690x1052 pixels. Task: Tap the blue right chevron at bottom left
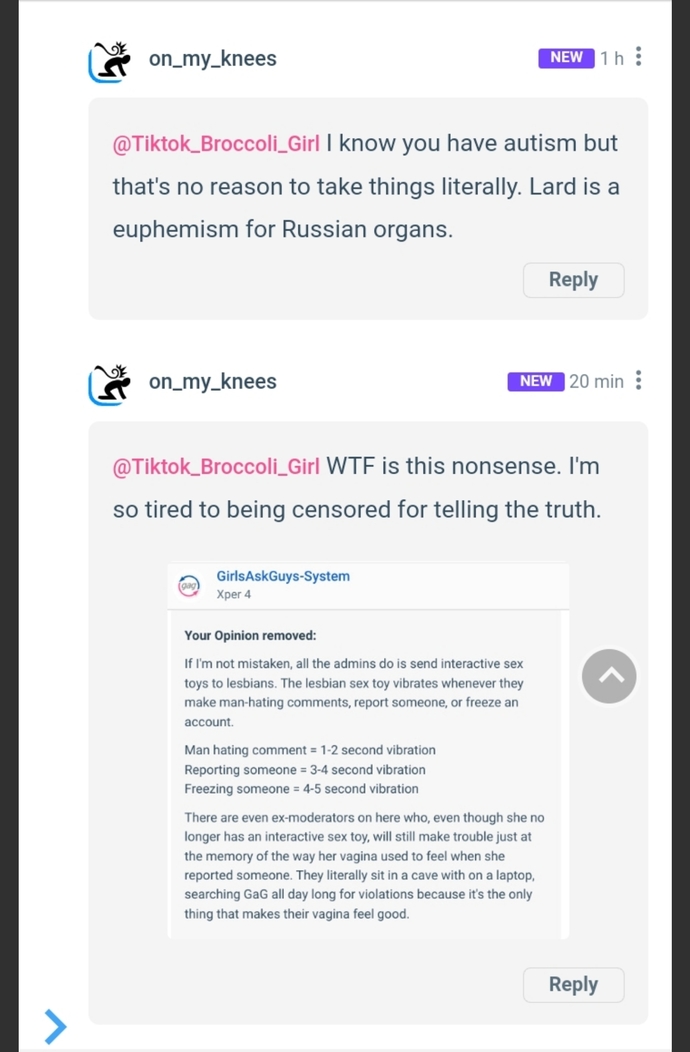(55, 1027)
